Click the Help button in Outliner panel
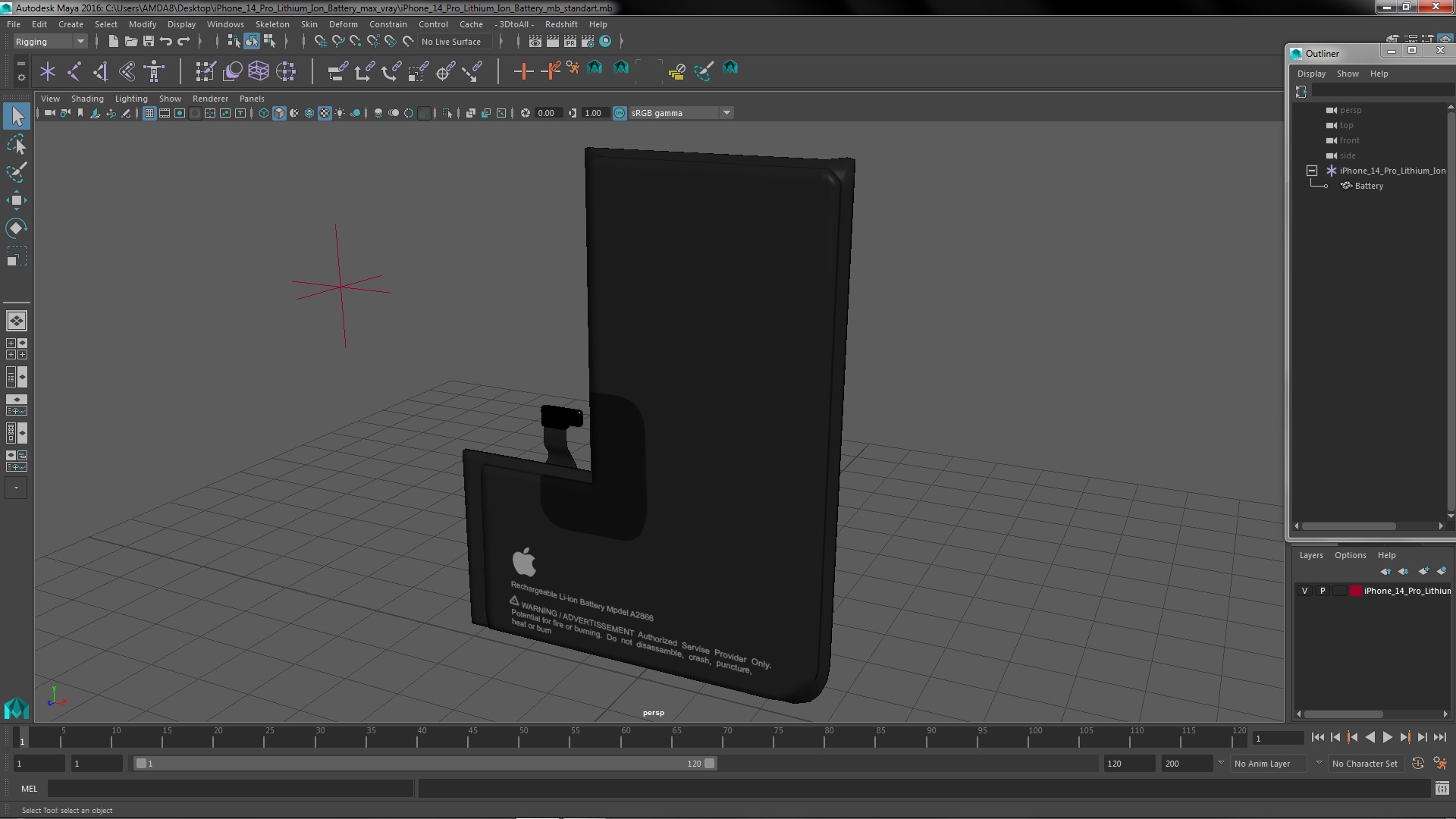The width and height of the screenshot is (1456, 819). pyautogui.click(x=1378, y=73)
